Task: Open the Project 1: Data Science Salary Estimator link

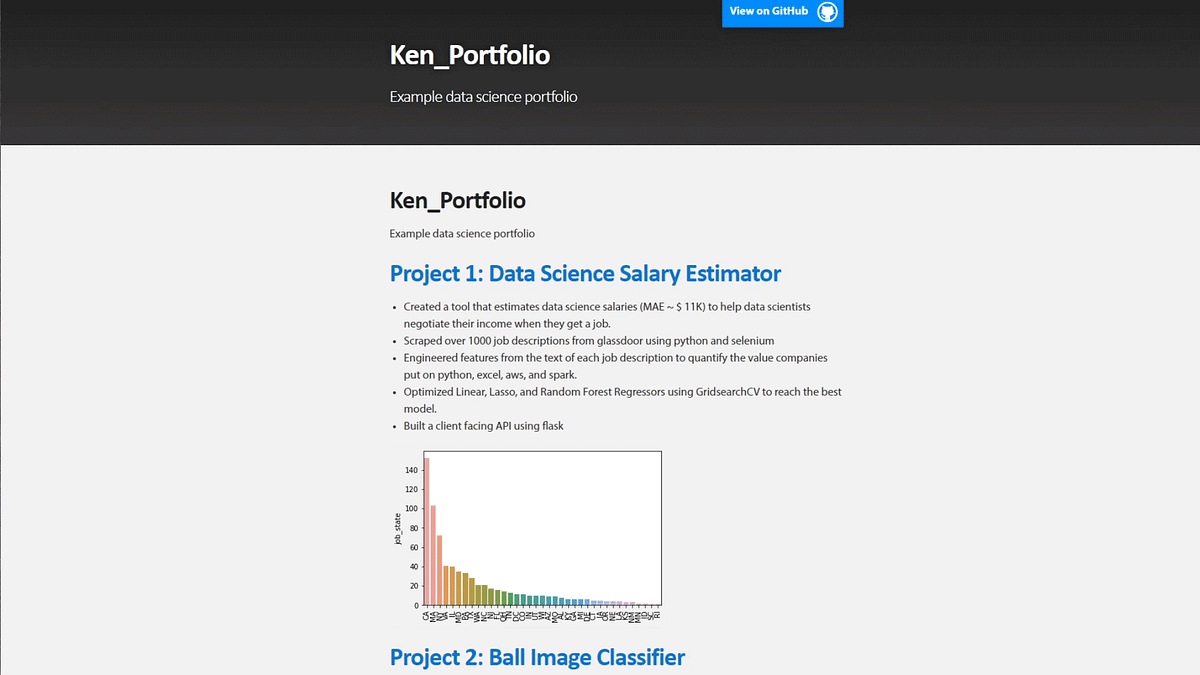Action: click(585, 273)
